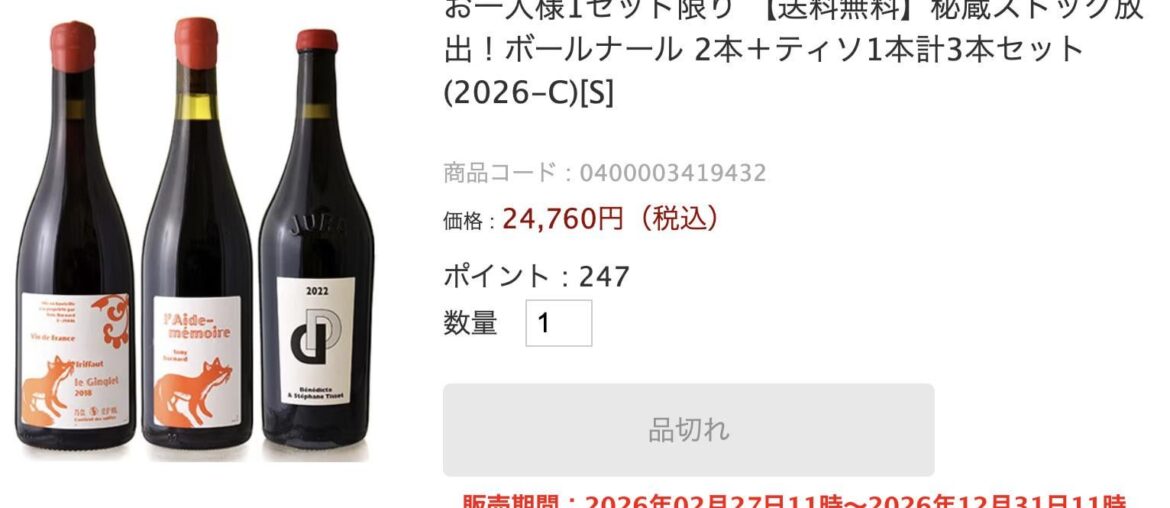Click the ポイント : 247 points line
The width and height of the screenshot is (1170, 508).
click(536, 277)
